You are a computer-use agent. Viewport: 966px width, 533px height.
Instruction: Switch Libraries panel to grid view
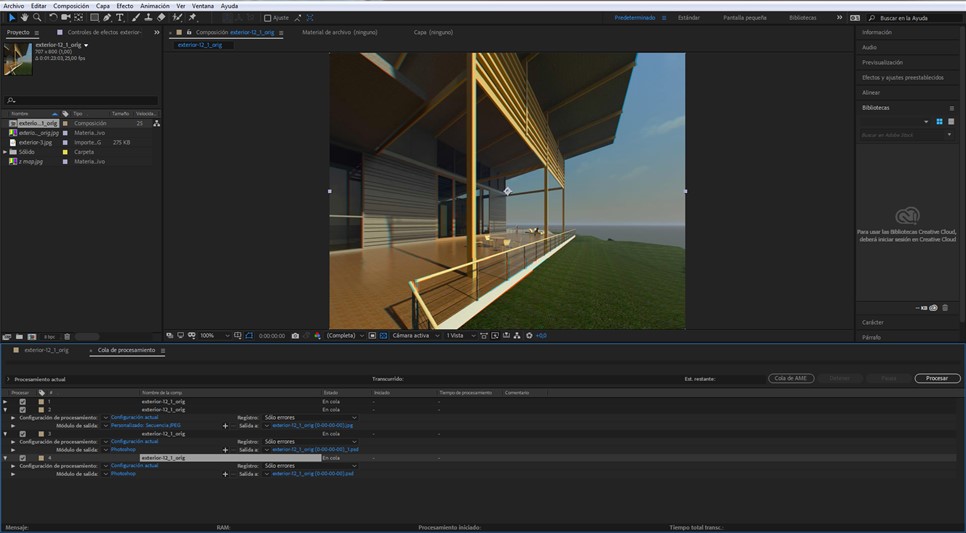pyautogui.click(x=940, y=121)
